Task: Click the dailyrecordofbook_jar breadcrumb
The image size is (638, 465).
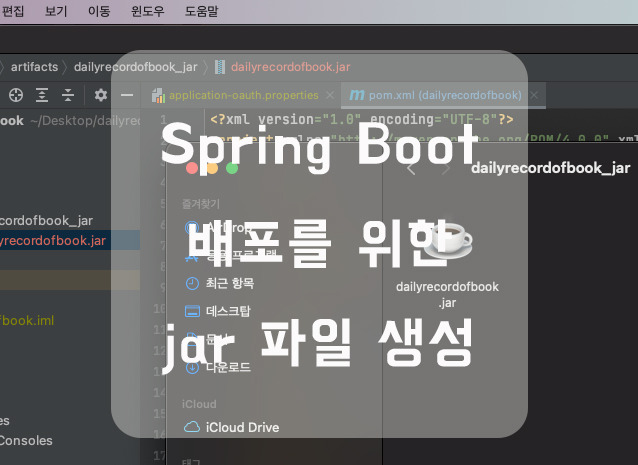Action: (x=135, y=67)
